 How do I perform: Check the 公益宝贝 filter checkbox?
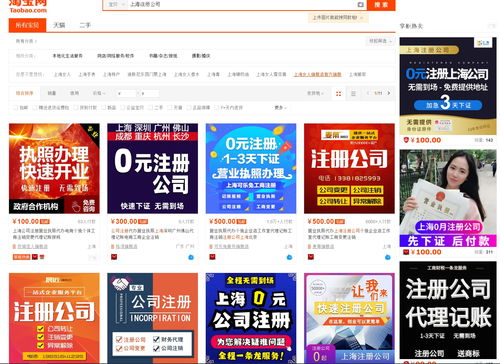(x=122, y=108)
